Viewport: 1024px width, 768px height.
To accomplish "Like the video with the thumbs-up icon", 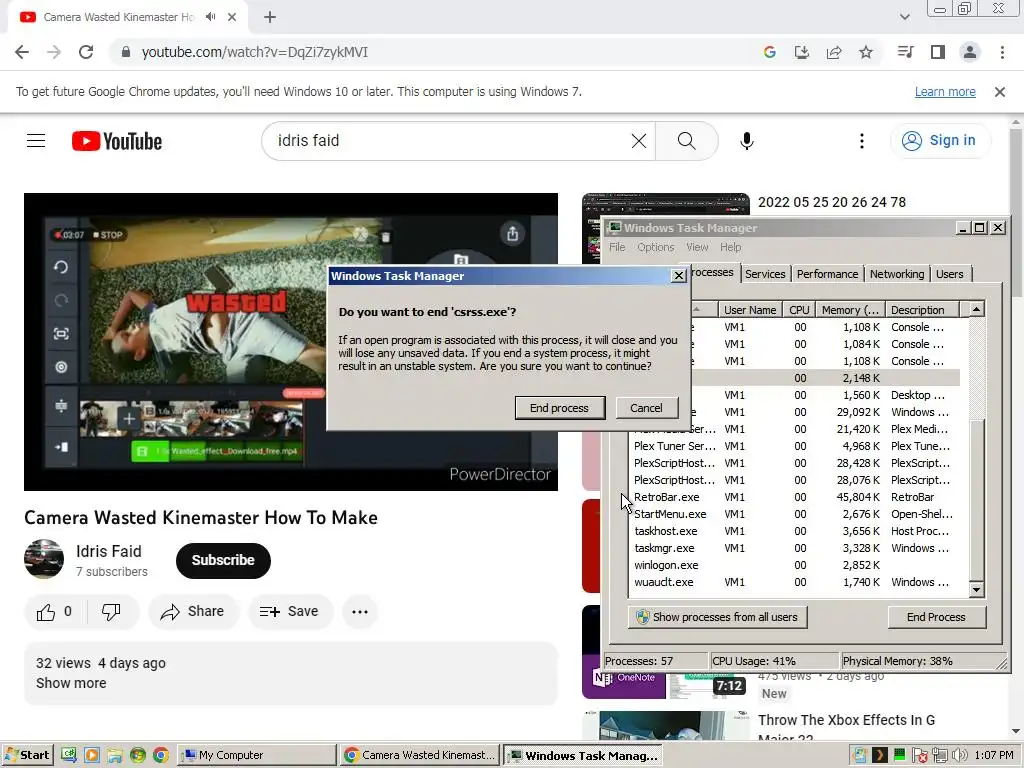I will (x=56, y=612).
